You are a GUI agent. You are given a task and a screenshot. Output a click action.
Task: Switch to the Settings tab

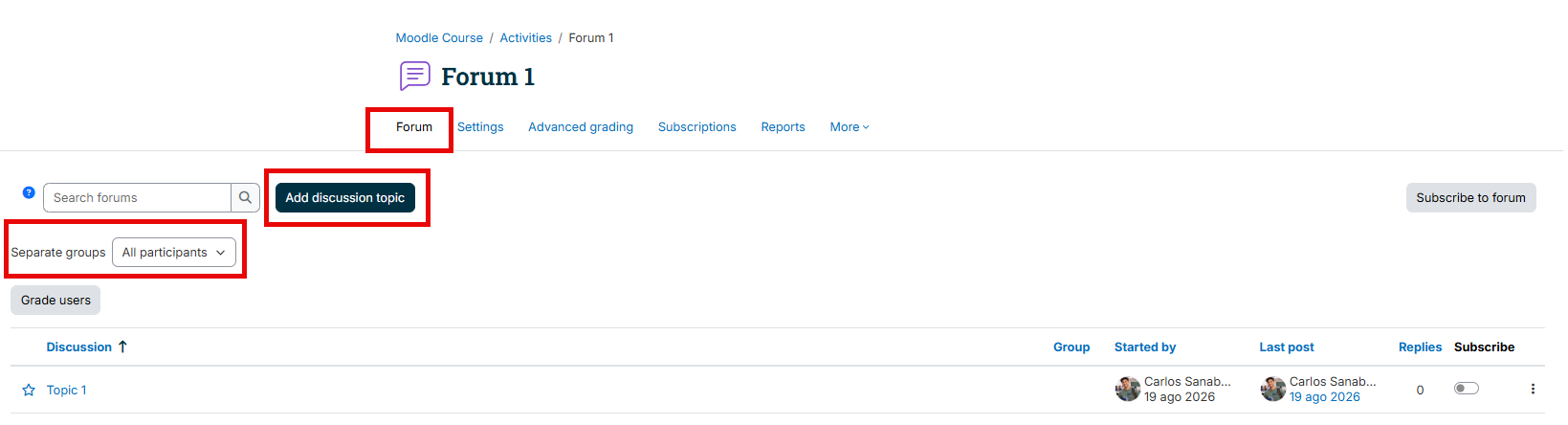480,127
